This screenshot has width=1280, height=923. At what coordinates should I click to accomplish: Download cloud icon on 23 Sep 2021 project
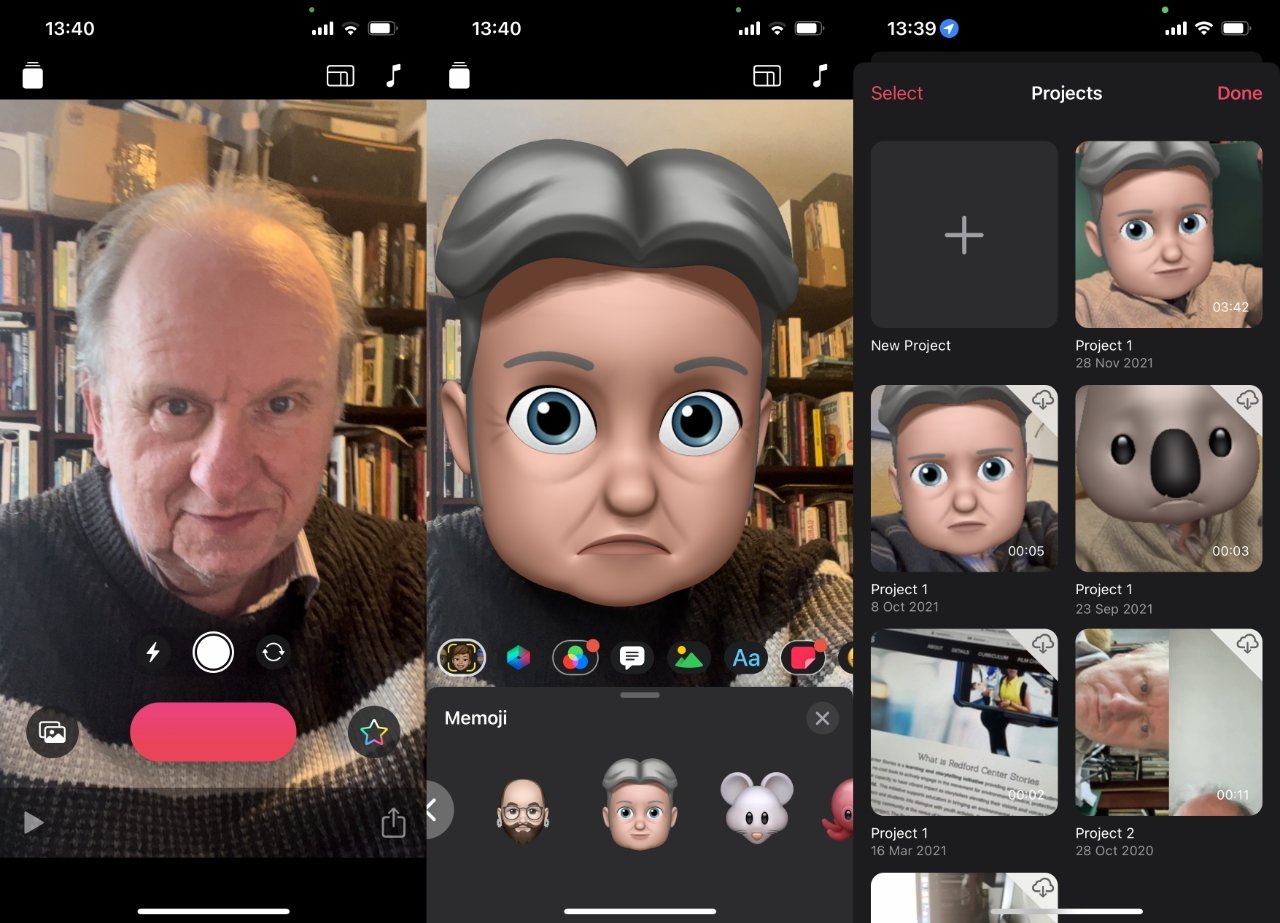pos(1247,400)
